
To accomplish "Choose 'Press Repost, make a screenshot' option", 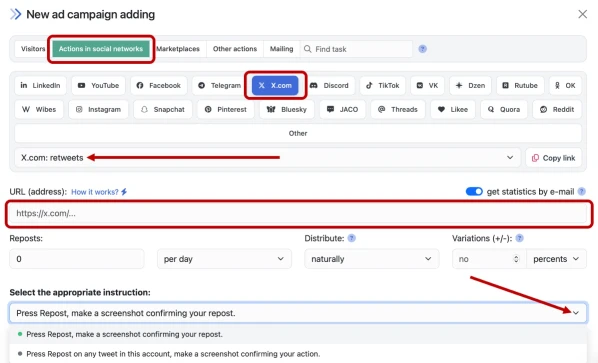I will [297, 334].
